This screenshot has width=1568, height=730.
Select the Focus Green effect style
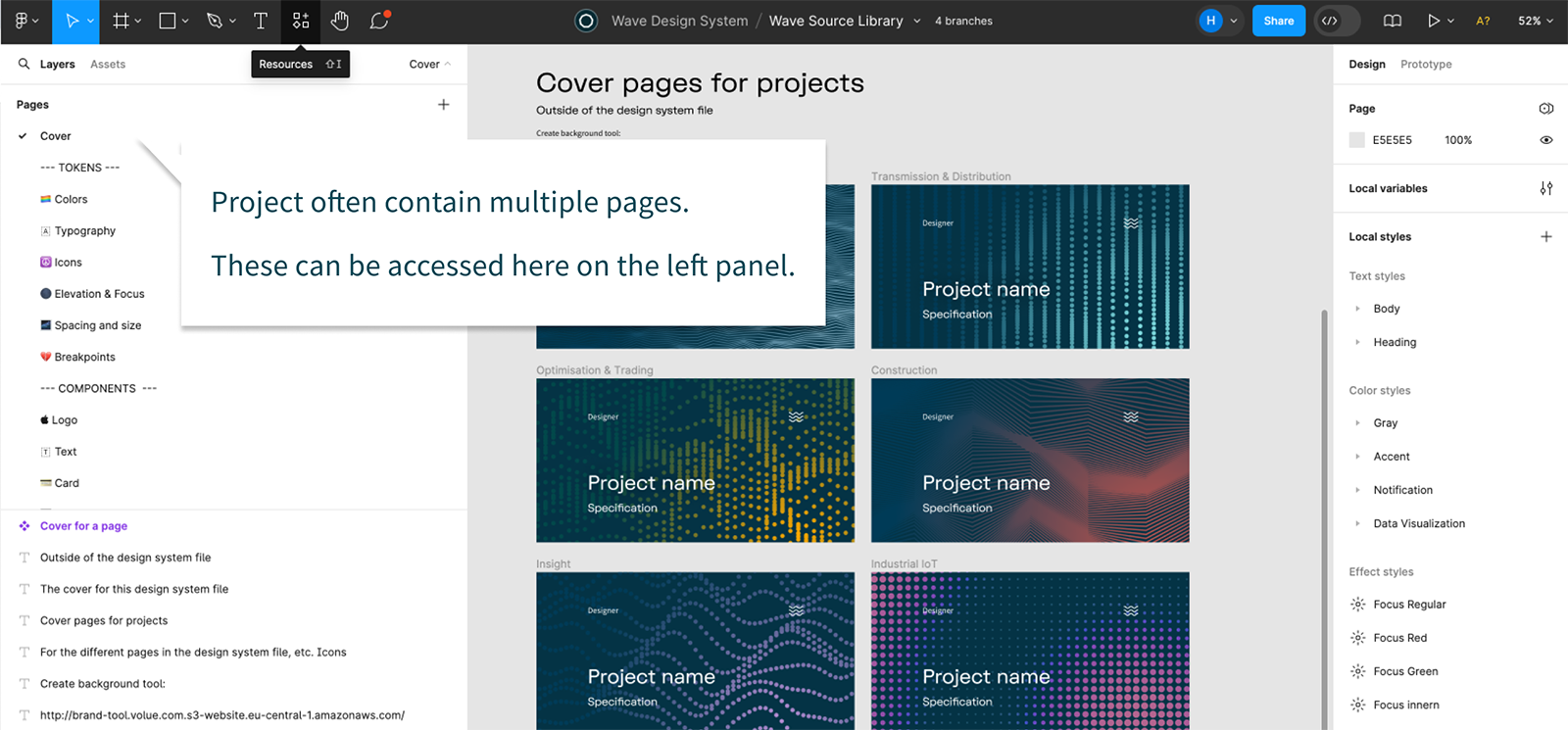[1405, 671]
